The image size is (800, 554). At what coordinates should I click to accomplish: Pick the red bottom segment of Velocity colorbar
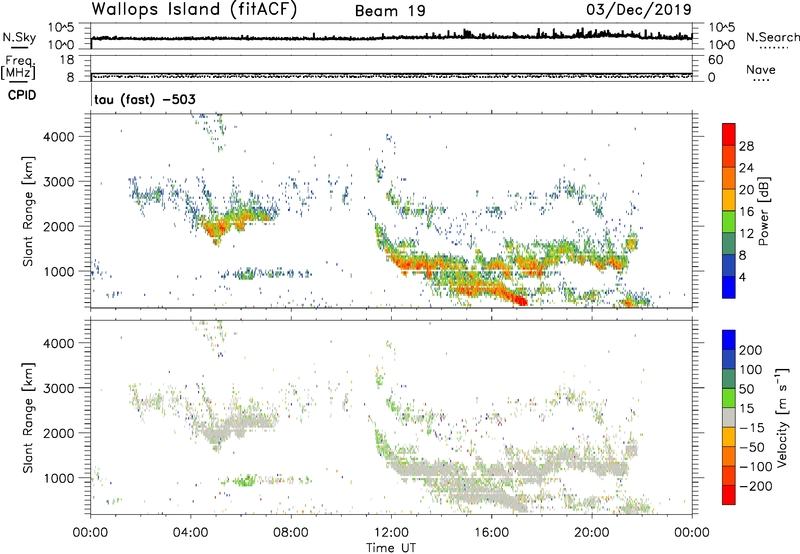[729, 495]
